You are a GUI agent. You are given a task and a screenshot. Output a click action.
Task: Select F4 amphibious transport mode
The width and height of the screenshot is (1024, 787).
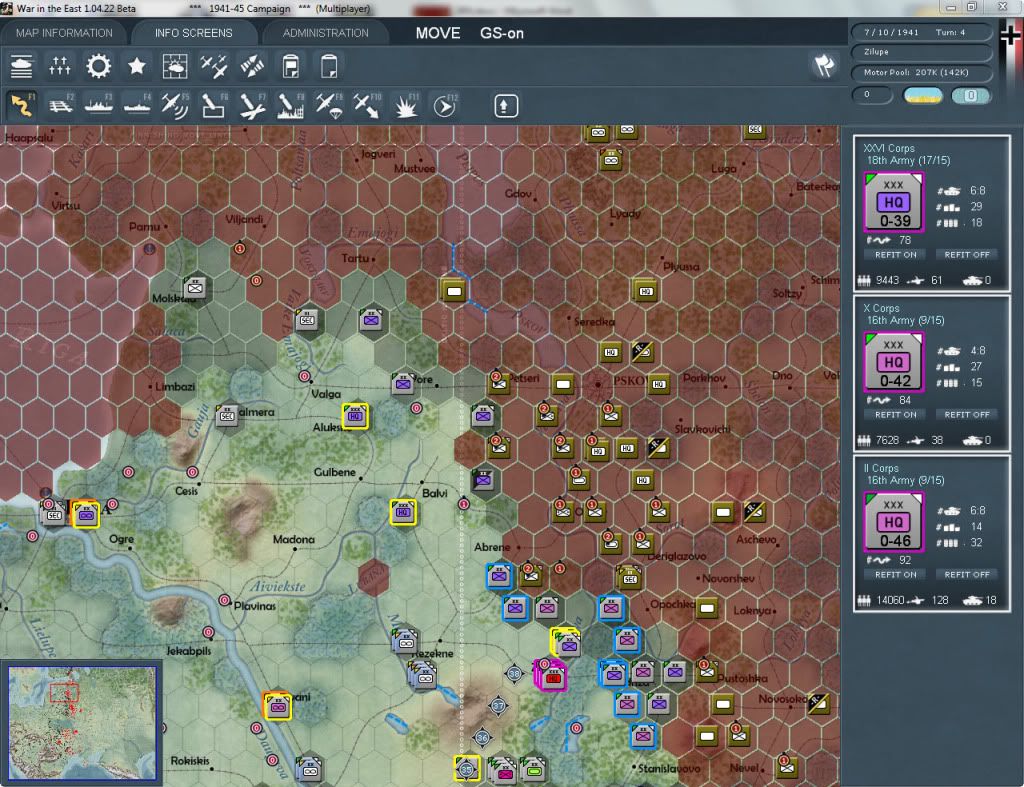point(137,105)
